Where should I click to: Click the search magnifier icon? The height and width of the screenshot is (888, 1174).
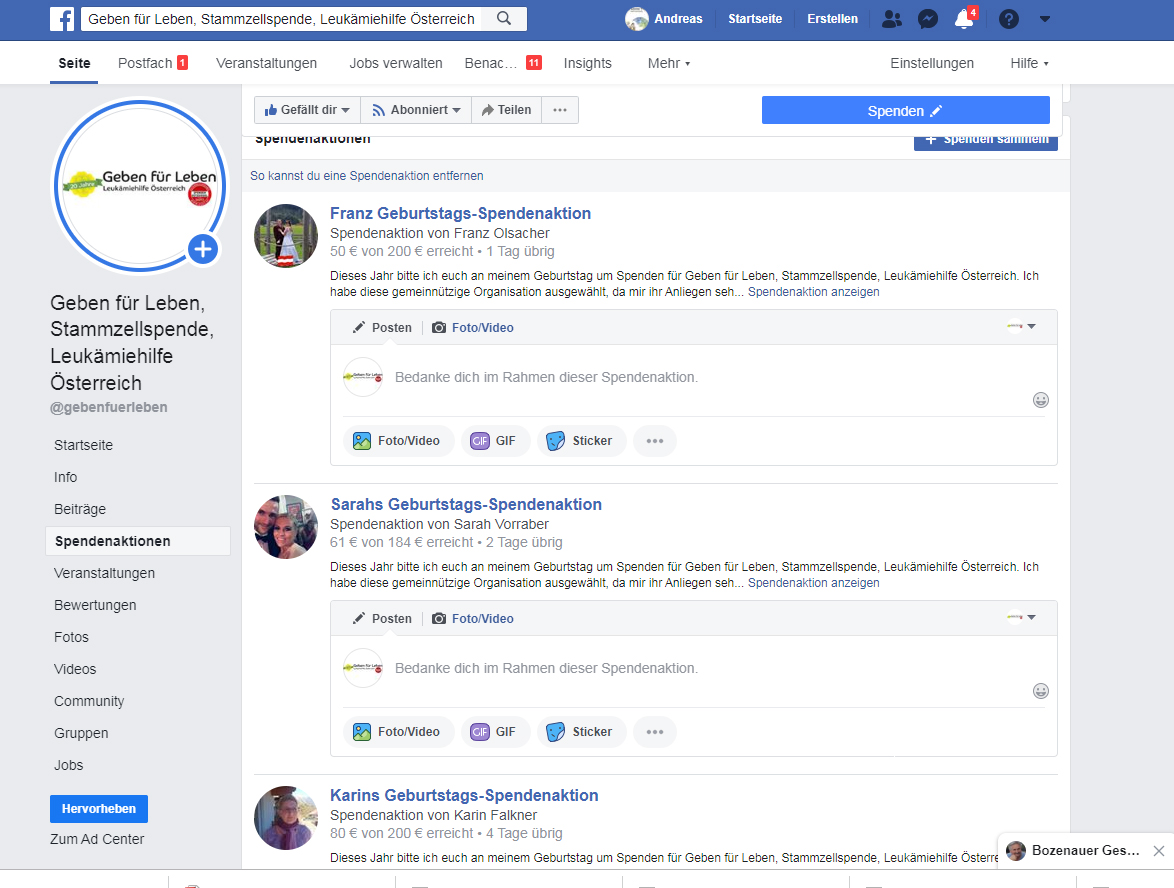click(504, 19)
